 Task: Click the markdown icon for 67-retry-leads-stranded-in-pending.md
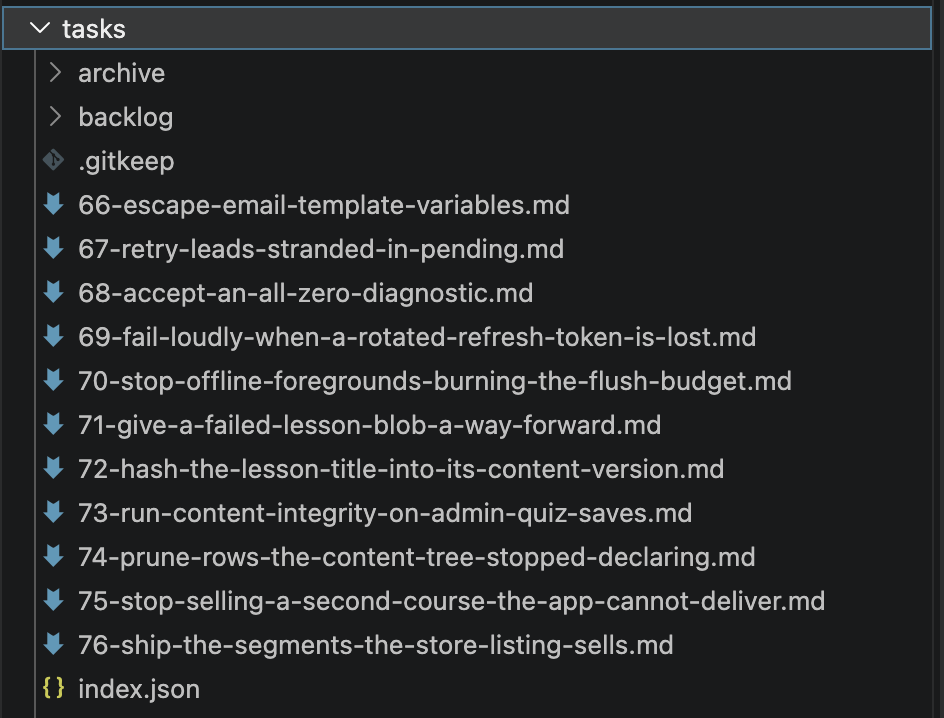tap(54, 248)
